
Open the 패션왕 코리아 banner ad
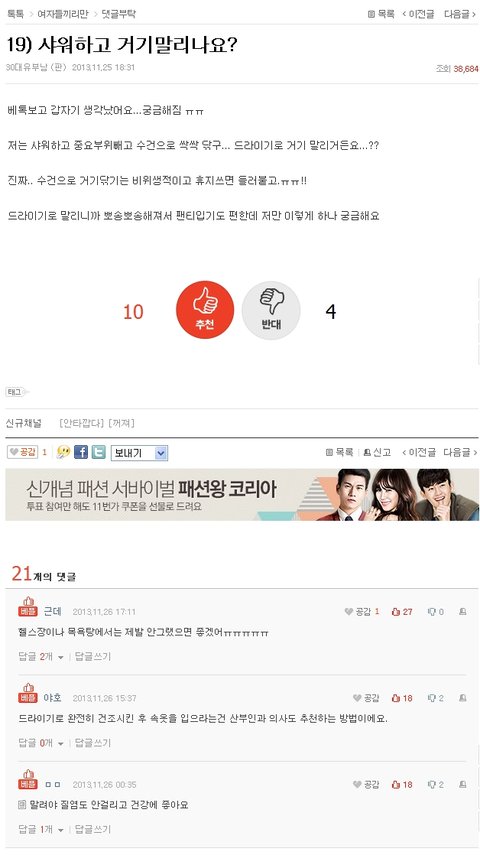[242, 495]
